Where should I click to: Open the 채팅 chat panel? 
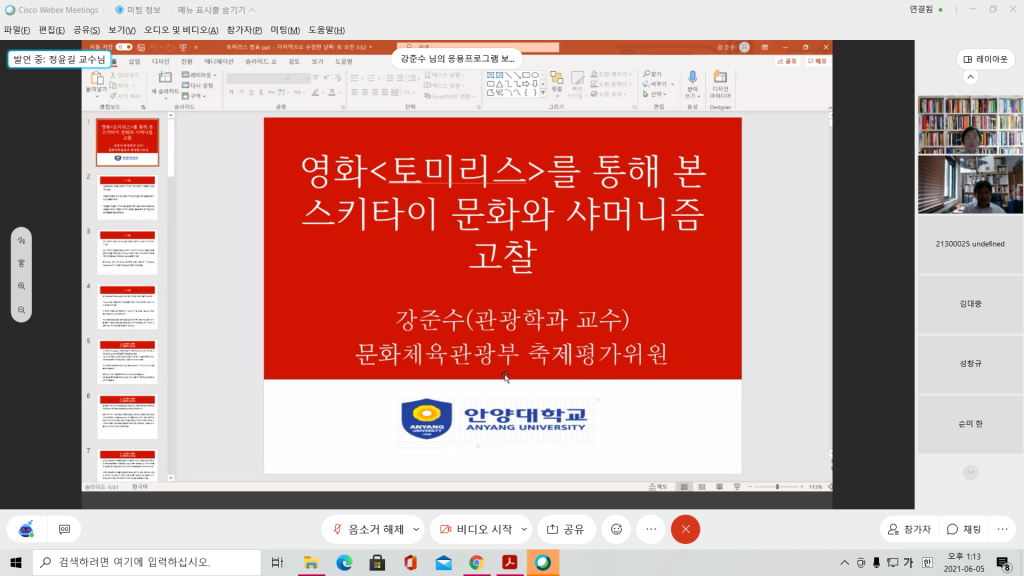[x=964, y=529]
